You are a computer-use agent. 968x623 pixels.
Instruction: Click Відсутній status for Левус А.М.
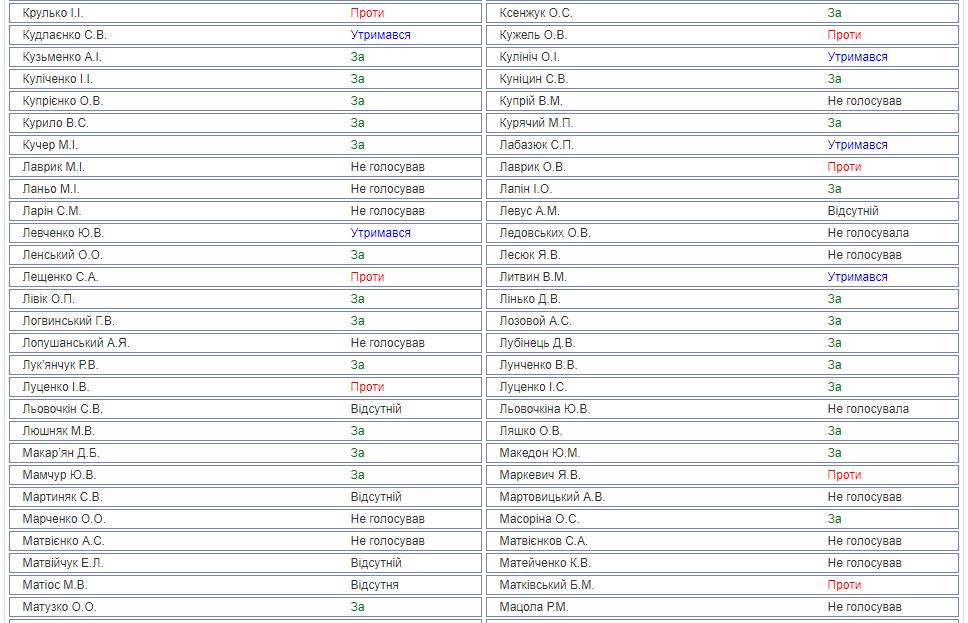pyautogui.click(x=853, y=211)
